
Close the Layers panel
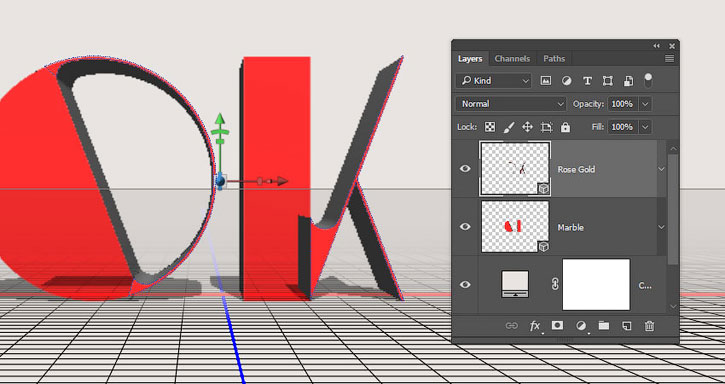(x=672, y=46)
